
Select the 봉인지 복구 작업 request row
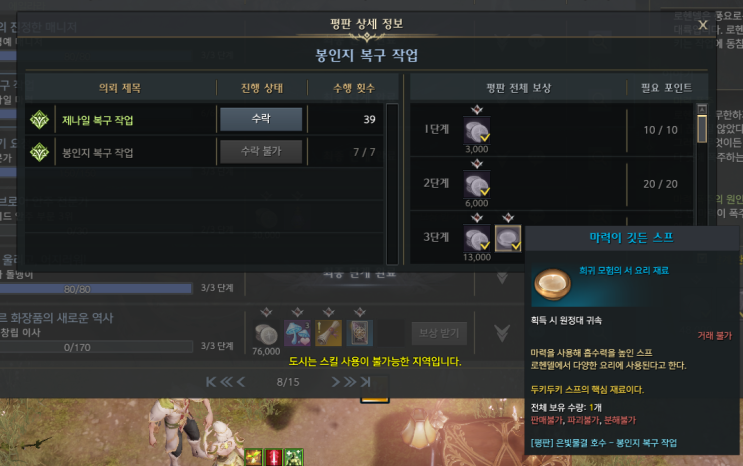pyautogui.click(x=204, y=152)
